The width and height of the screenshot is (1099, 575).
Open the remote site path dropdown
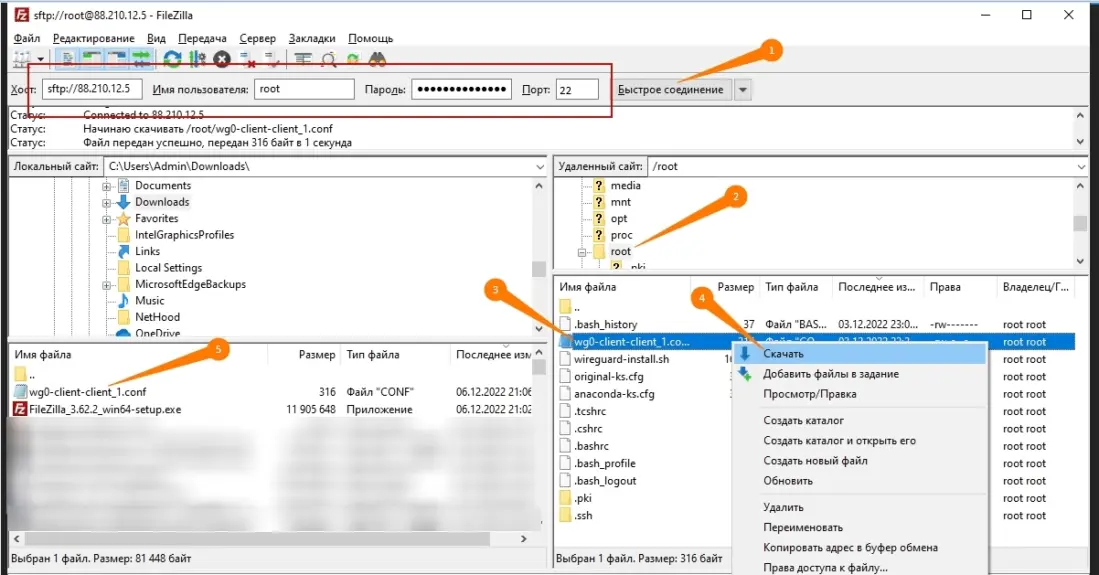point(1081,166)
